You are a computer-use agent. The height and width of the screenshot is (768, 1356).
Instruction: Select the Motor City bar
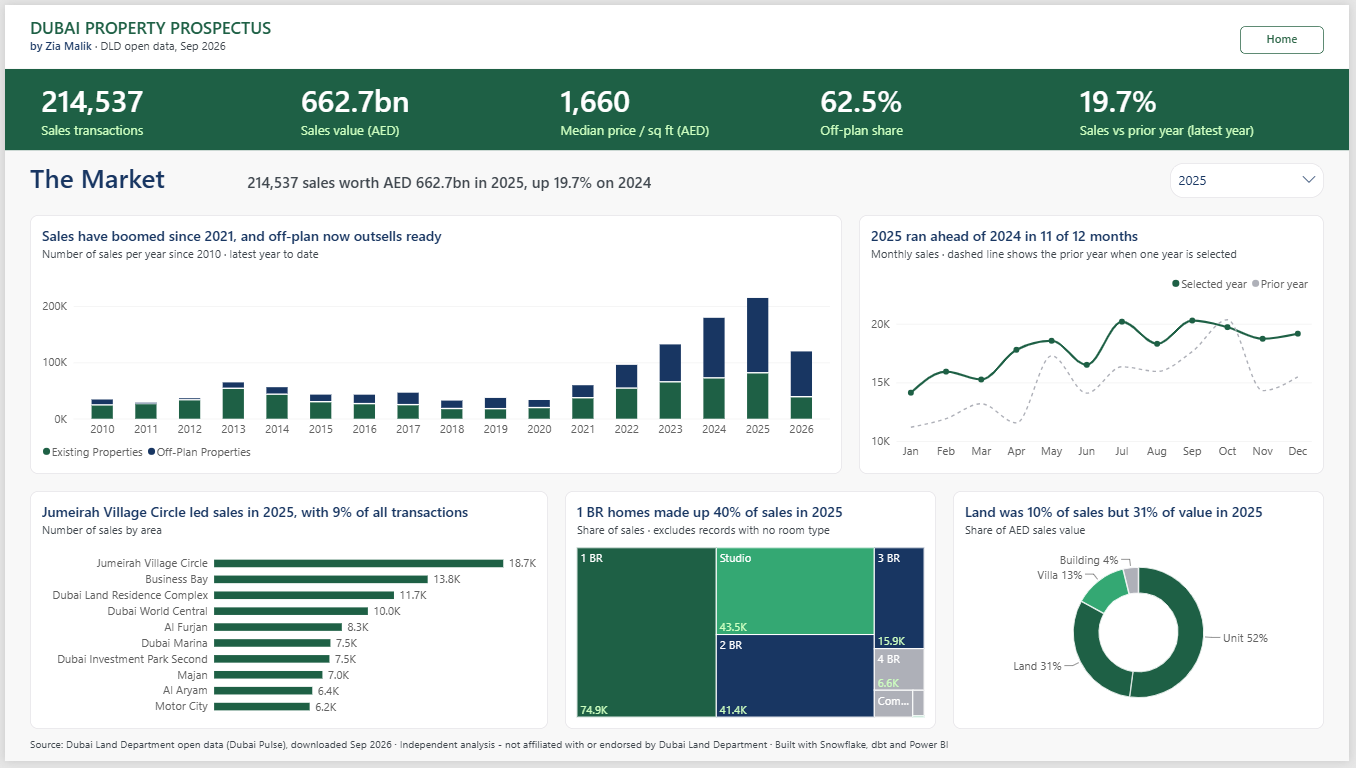(x=262, y=707)
